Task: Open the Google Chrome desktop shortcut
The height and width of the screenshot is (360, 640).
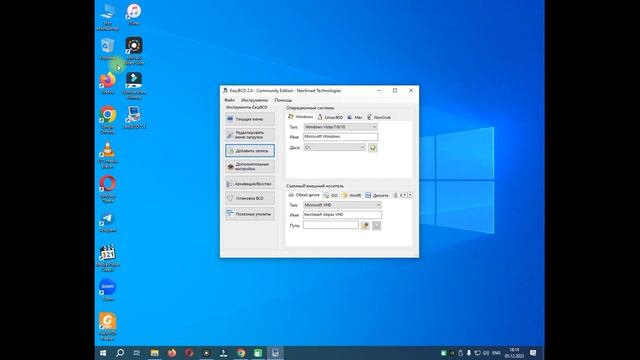Action: (x=108, y=120)
